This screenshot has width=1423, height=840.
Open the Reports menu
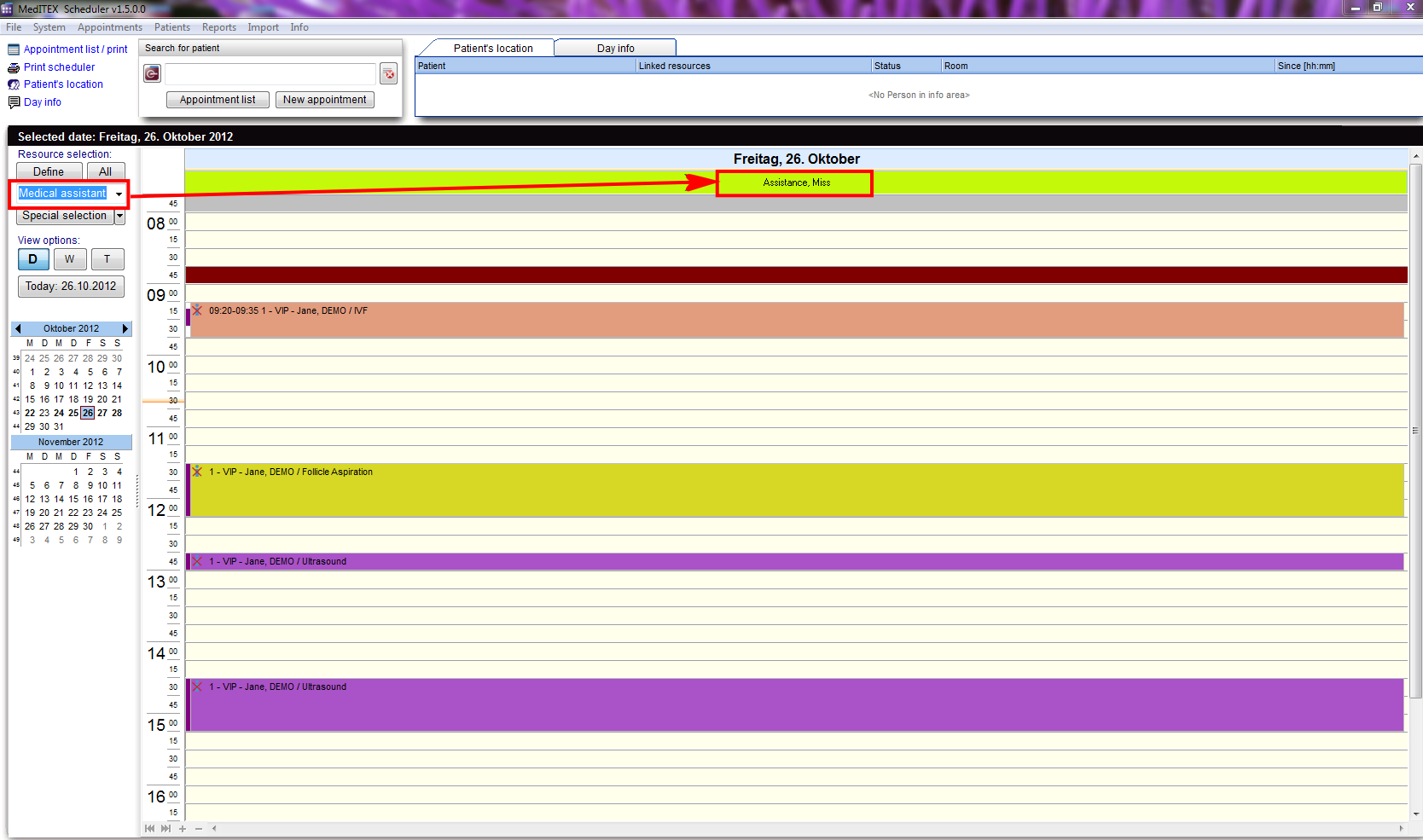coord(219,27)
